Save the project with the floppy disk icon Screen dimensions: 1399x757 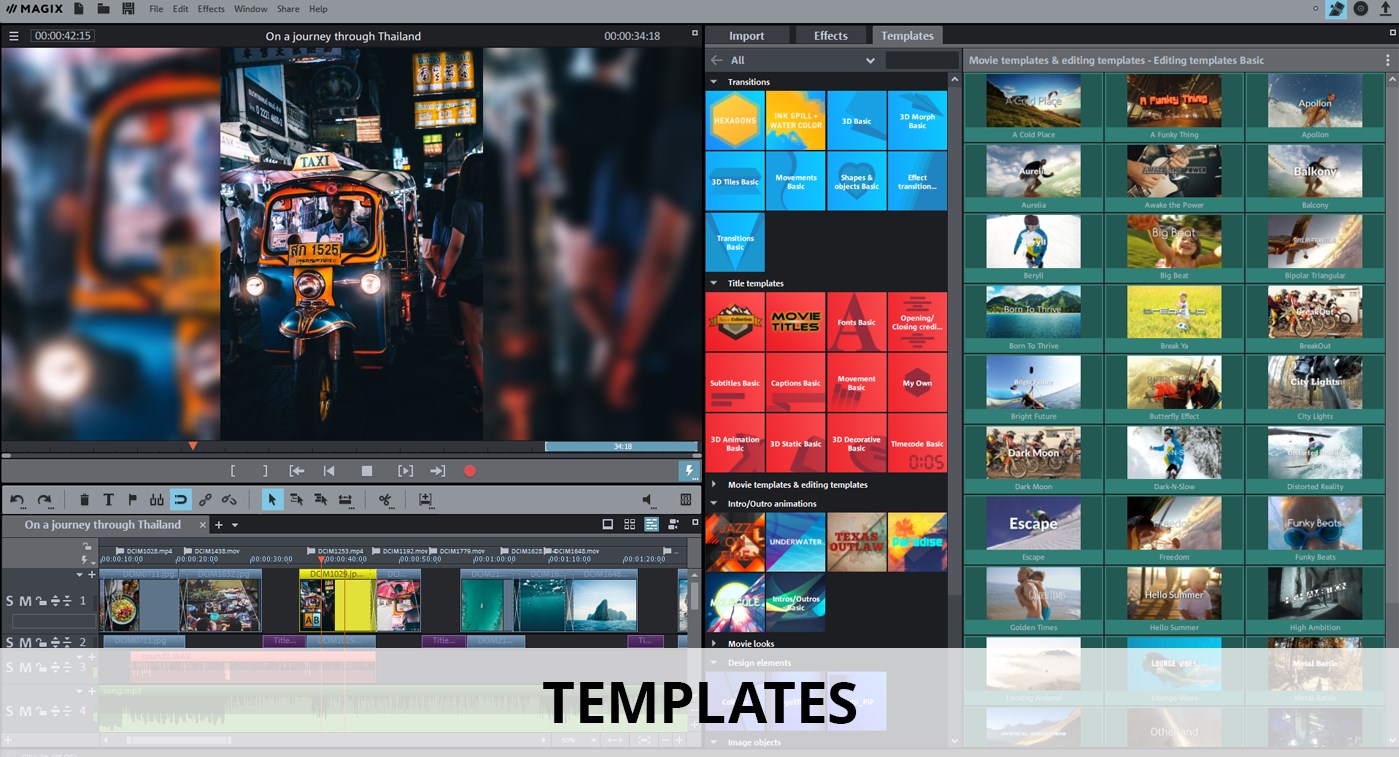point(128,9)
